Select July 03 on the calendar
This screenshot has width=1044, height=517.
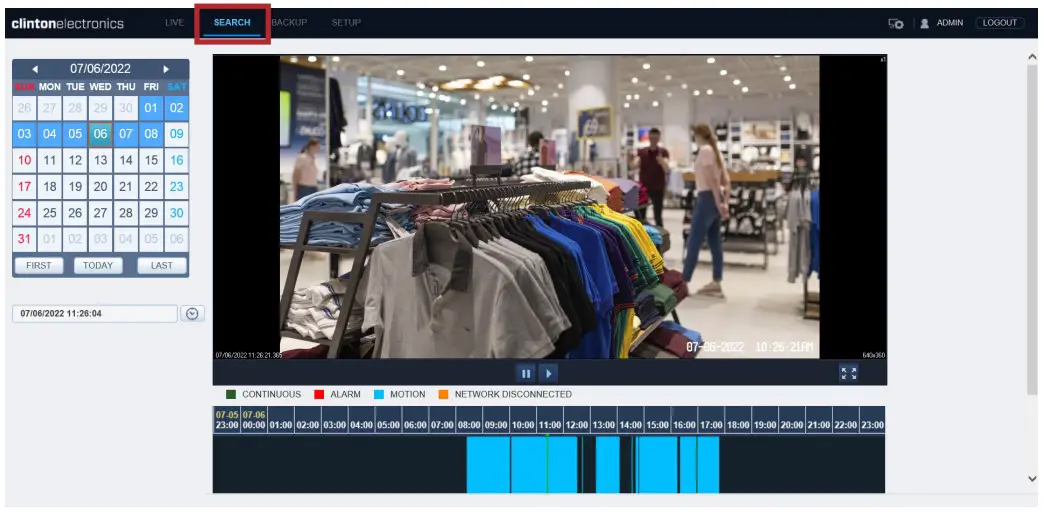(x=25, y=134)
